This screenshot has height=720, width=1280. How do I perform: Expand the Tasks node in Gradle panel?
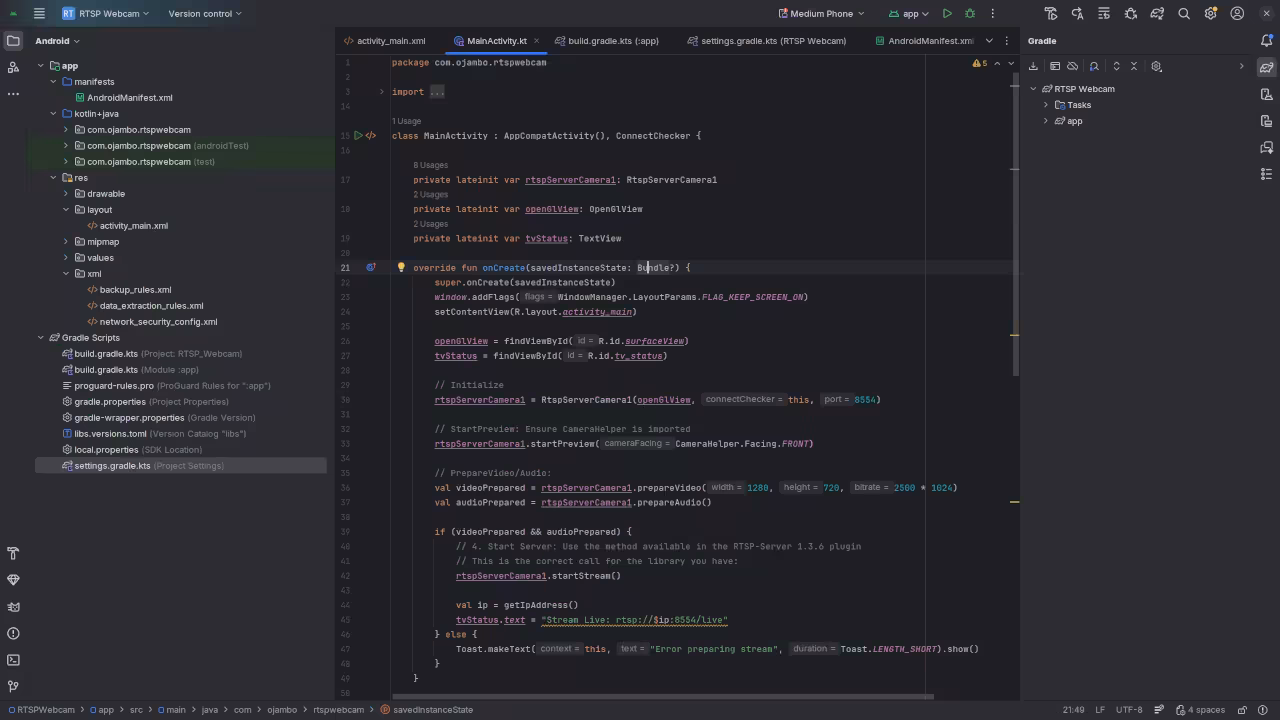[1046, 105]
